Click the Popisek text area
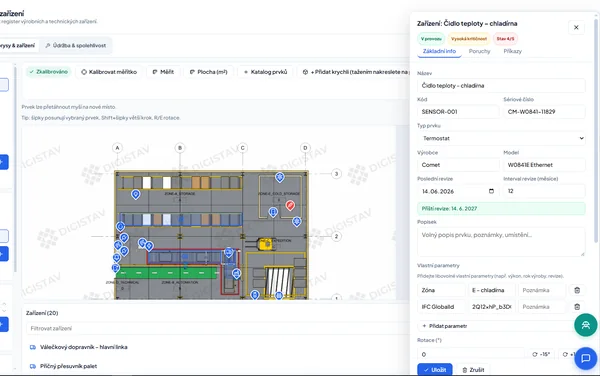 click(x=501, y=242)
